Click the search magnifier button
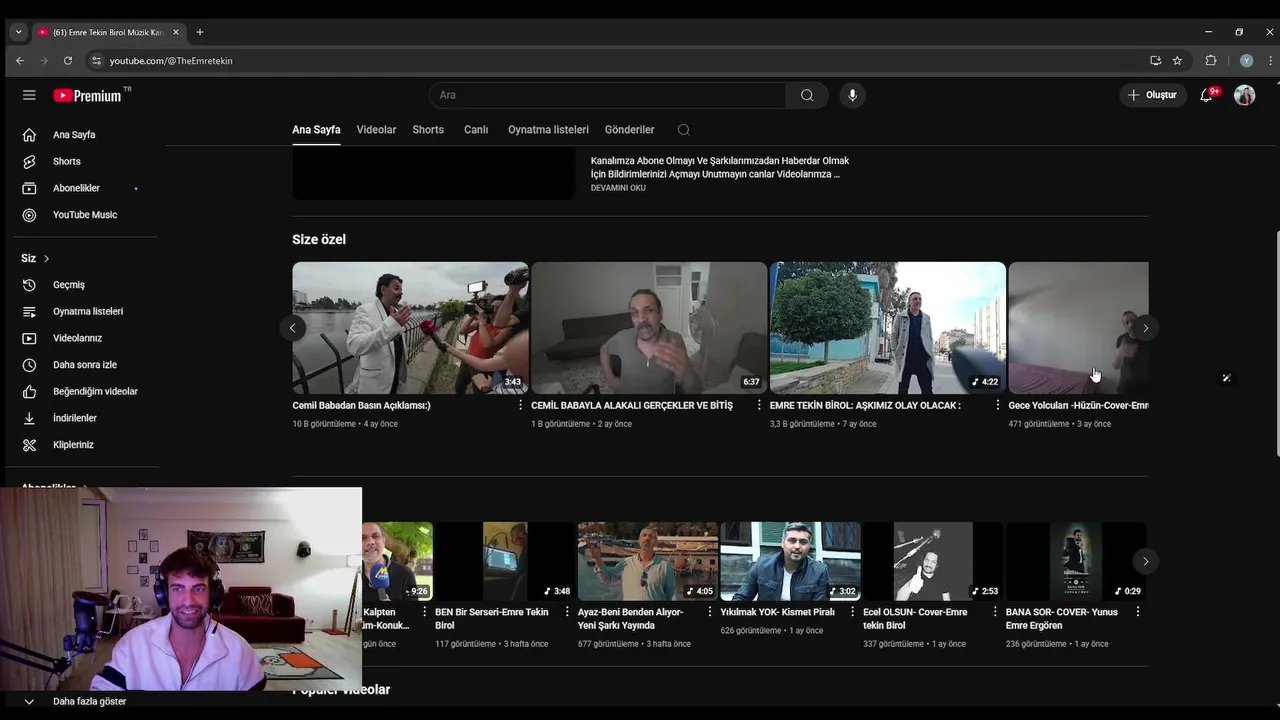 click(807, 95)
